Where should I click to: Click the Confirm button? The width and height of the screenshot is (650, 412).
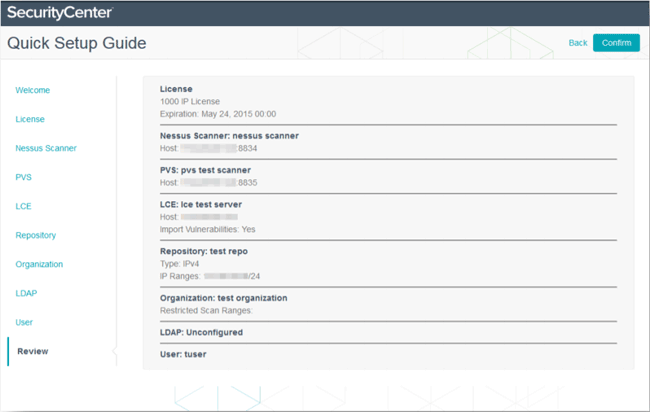click(x=616, y=43)
